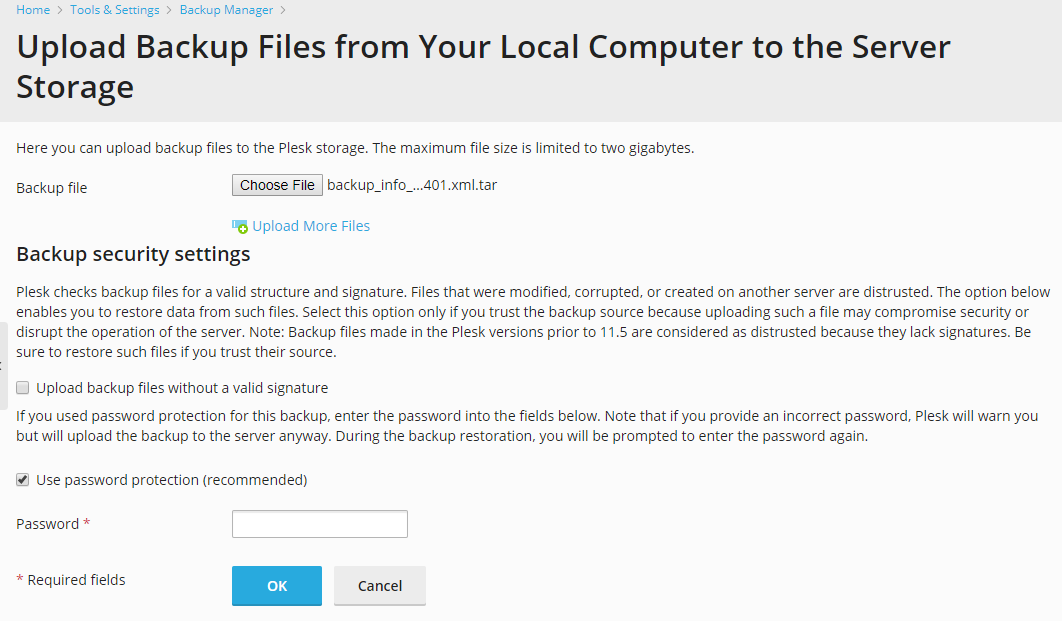This screenshot has height=621, width=1062.
Task: Cancel the backup upload
Action: coord(380,586)
